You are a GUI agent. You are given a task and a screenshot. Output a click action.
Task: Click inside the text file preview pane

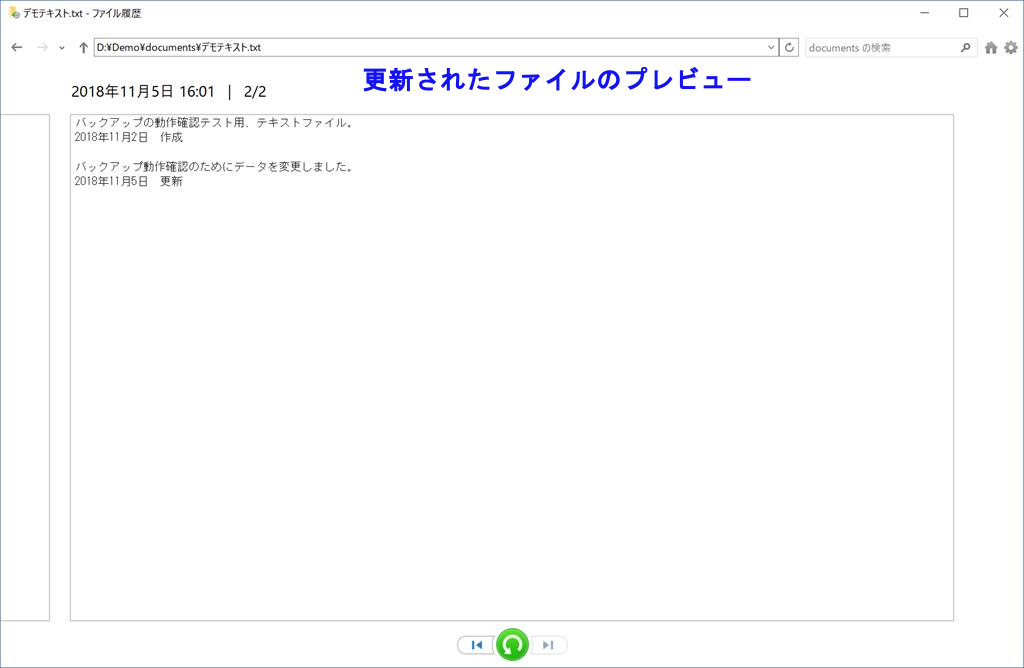(x=511, y=400)
